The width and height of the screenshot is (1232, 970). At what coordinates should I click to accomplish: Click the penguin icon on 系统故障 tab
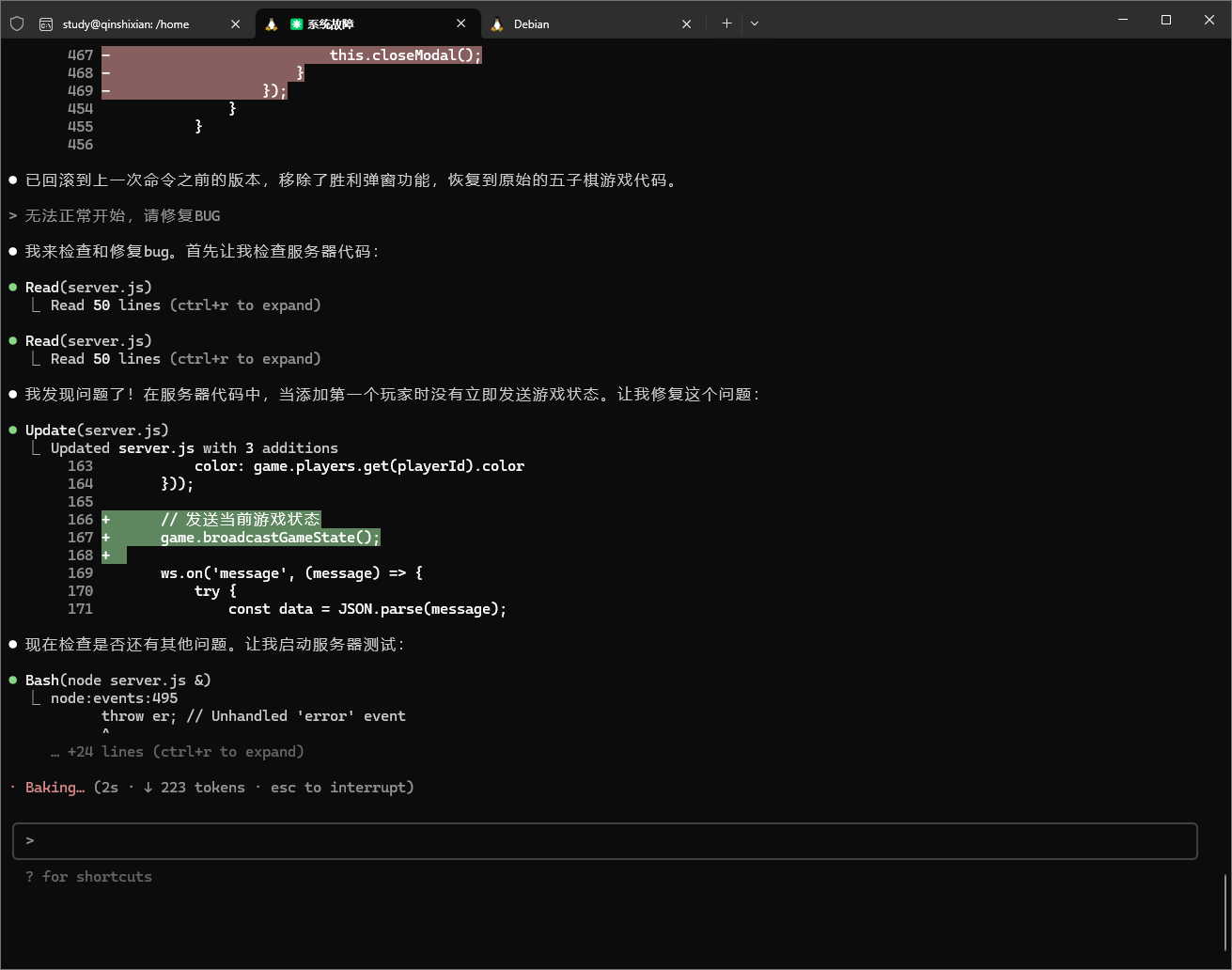[x=272, y=24]
